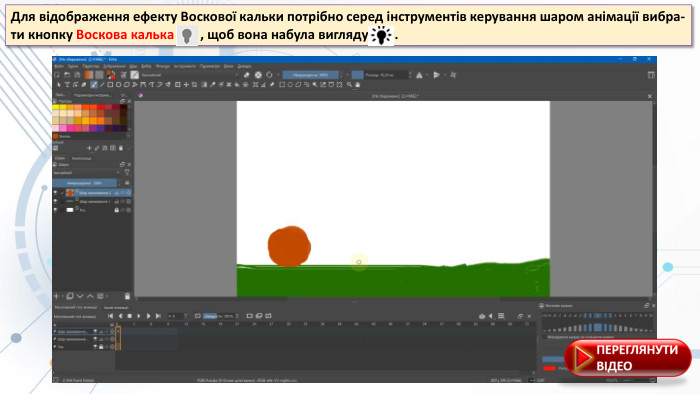This screenshot has width=700, height=394.
Task: Create a new document from toolbar
Action: (57, 75)
